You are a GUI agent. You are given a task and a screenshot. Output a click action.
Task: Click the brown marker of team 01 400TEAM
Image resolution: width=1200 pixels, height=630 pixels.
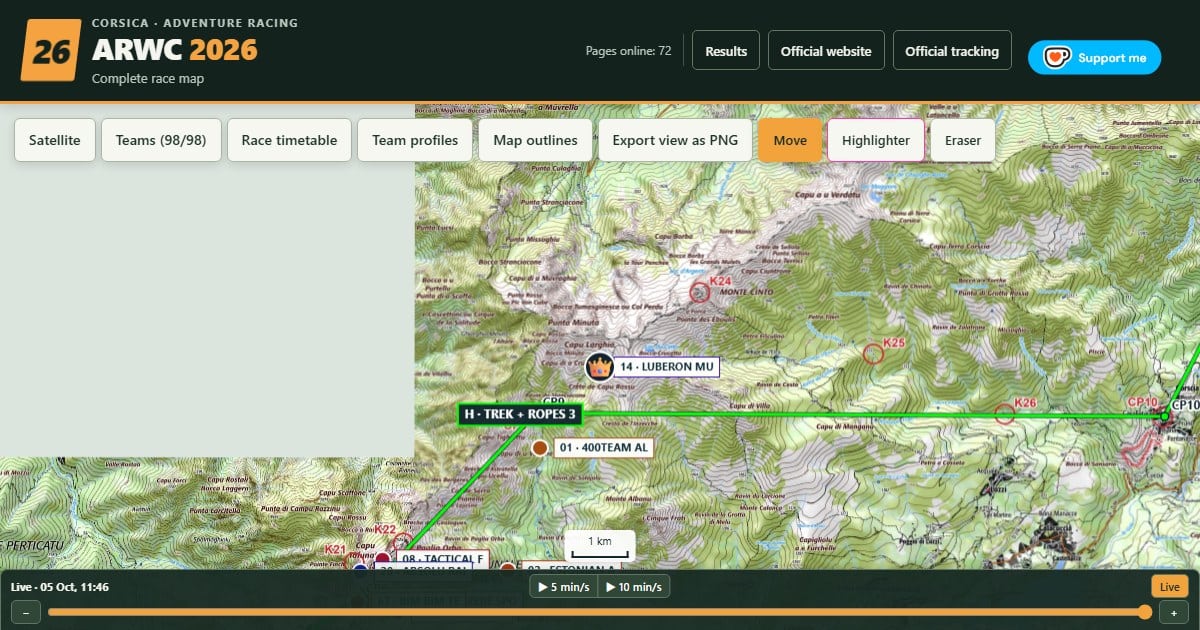(540, 447)
